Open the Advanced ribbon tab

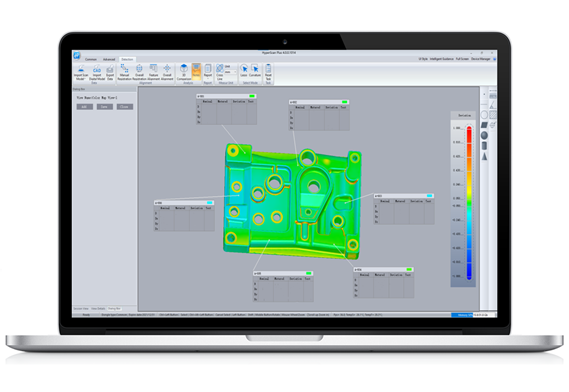(109, 59)
